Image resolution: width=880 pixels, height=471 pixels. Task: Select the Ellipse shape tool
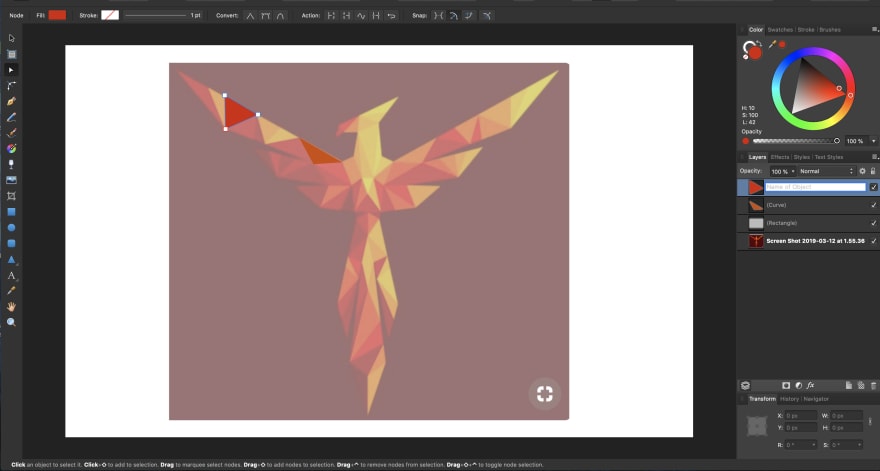coord(11,227)
